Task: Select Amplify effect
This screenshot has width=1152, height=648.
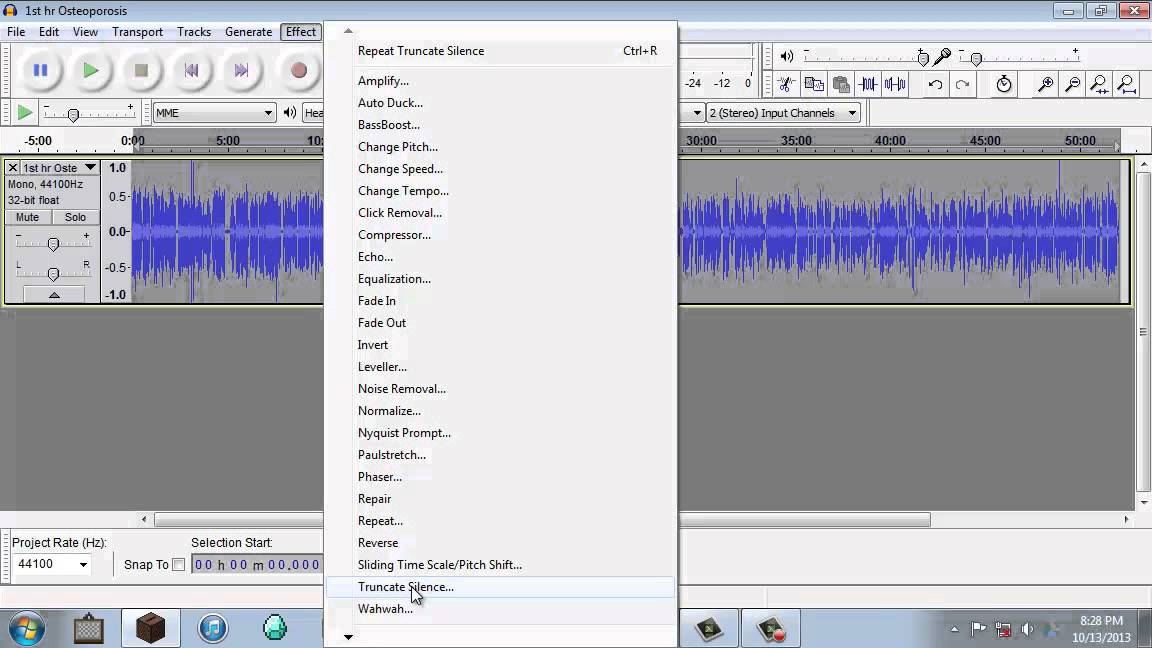Action: click(500, 81)
